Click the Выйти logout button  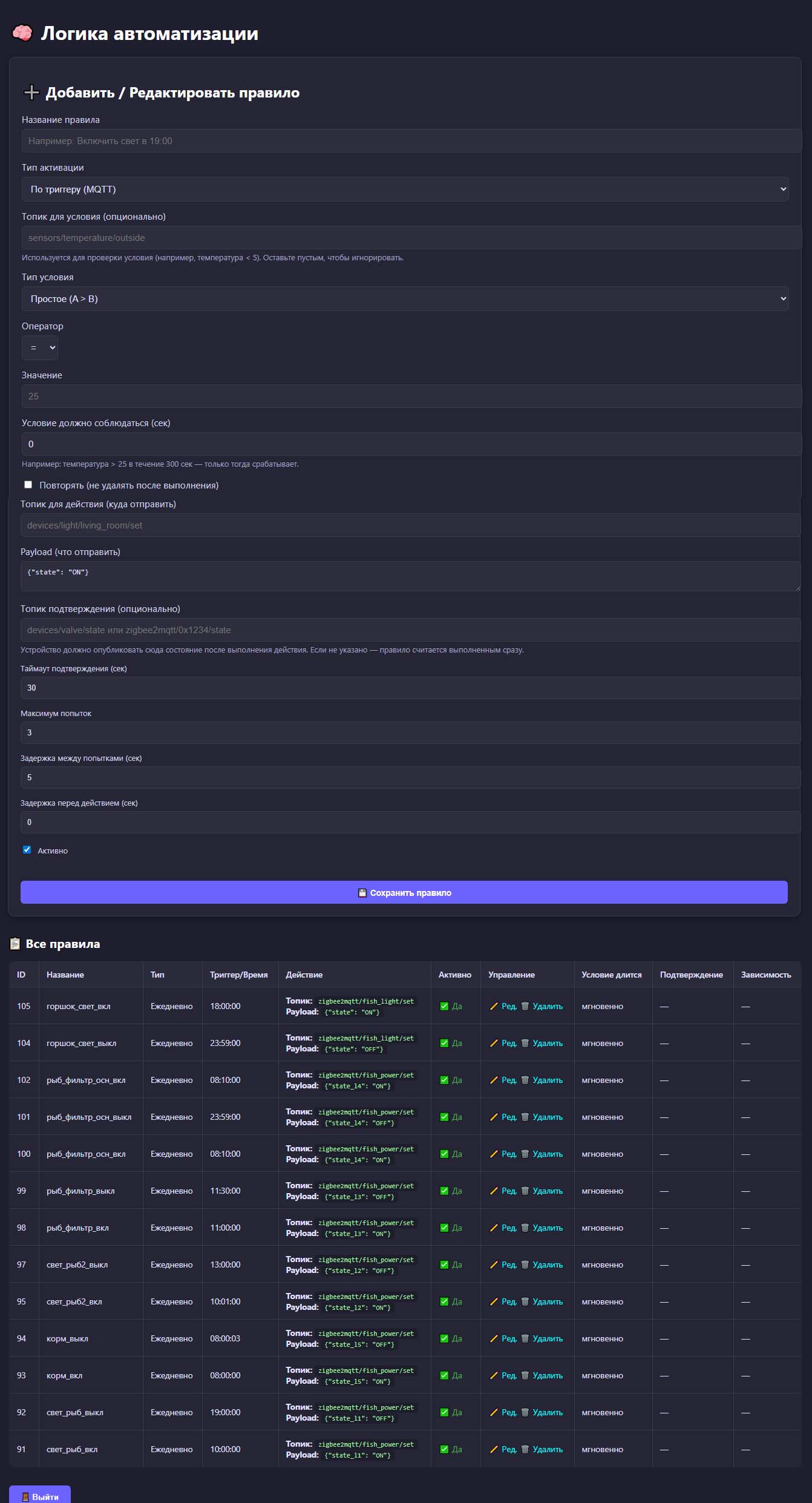click(x=40, y=1496)
